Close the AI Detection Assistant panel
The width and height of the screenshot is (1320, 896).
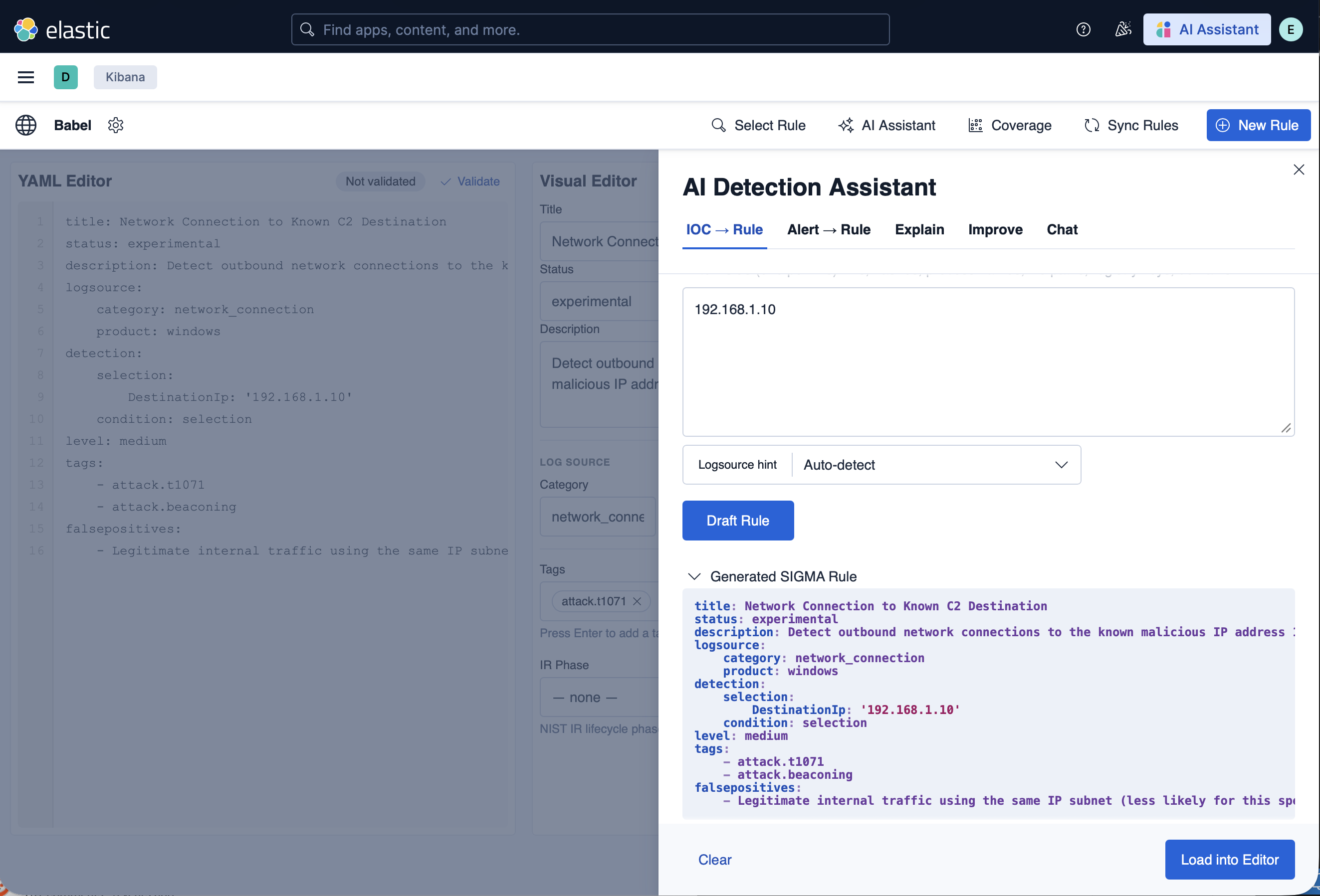1299,170
